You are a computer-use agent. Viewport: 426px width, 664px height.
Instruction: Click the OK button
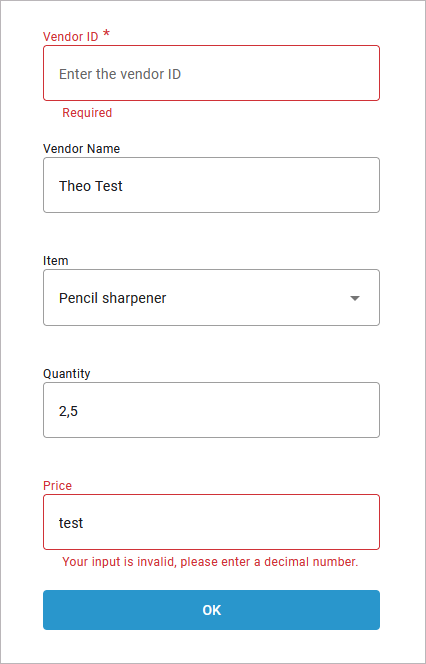[x=211, y=610]
